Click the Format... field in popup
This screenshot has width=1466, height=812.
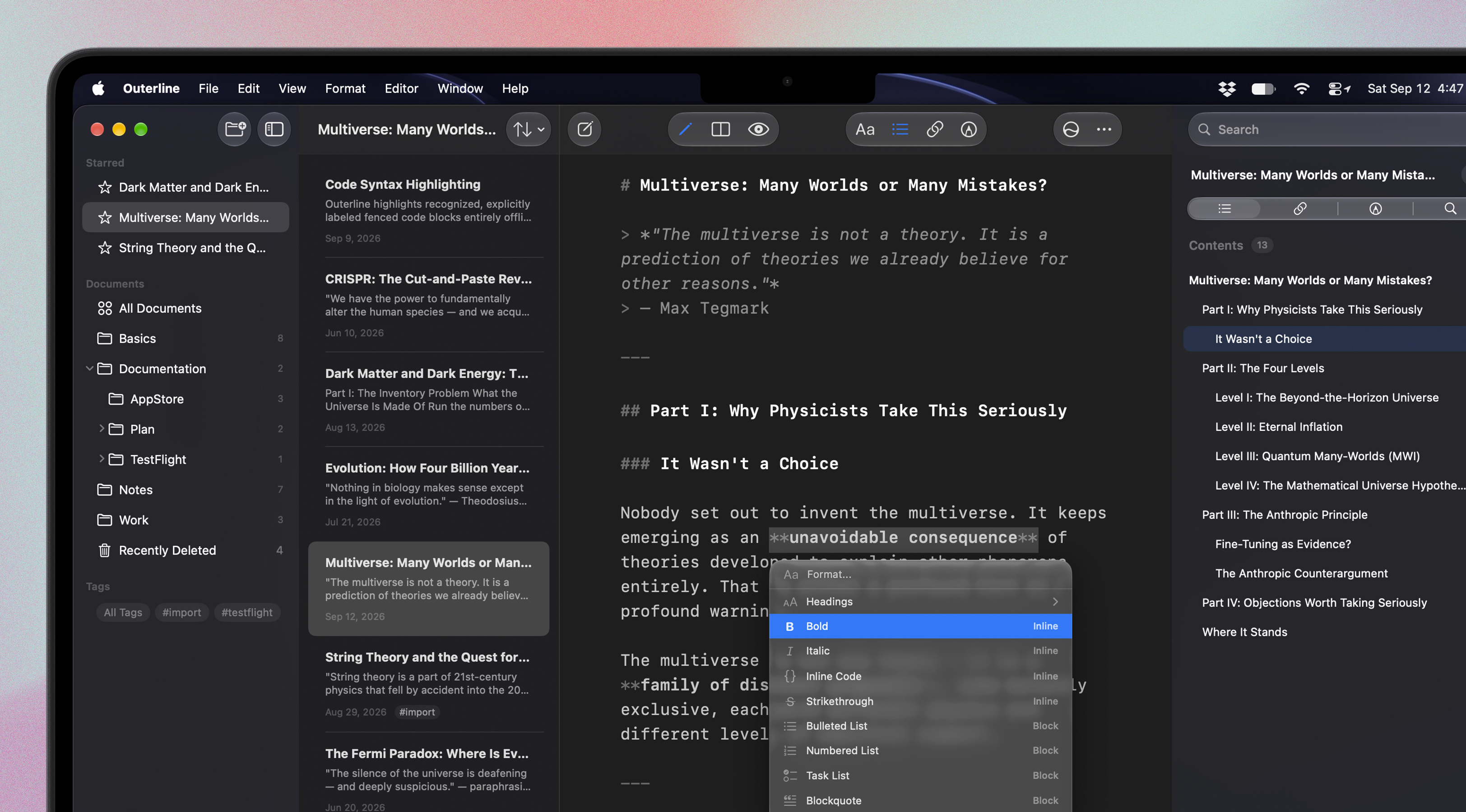(x=920, y=574)
